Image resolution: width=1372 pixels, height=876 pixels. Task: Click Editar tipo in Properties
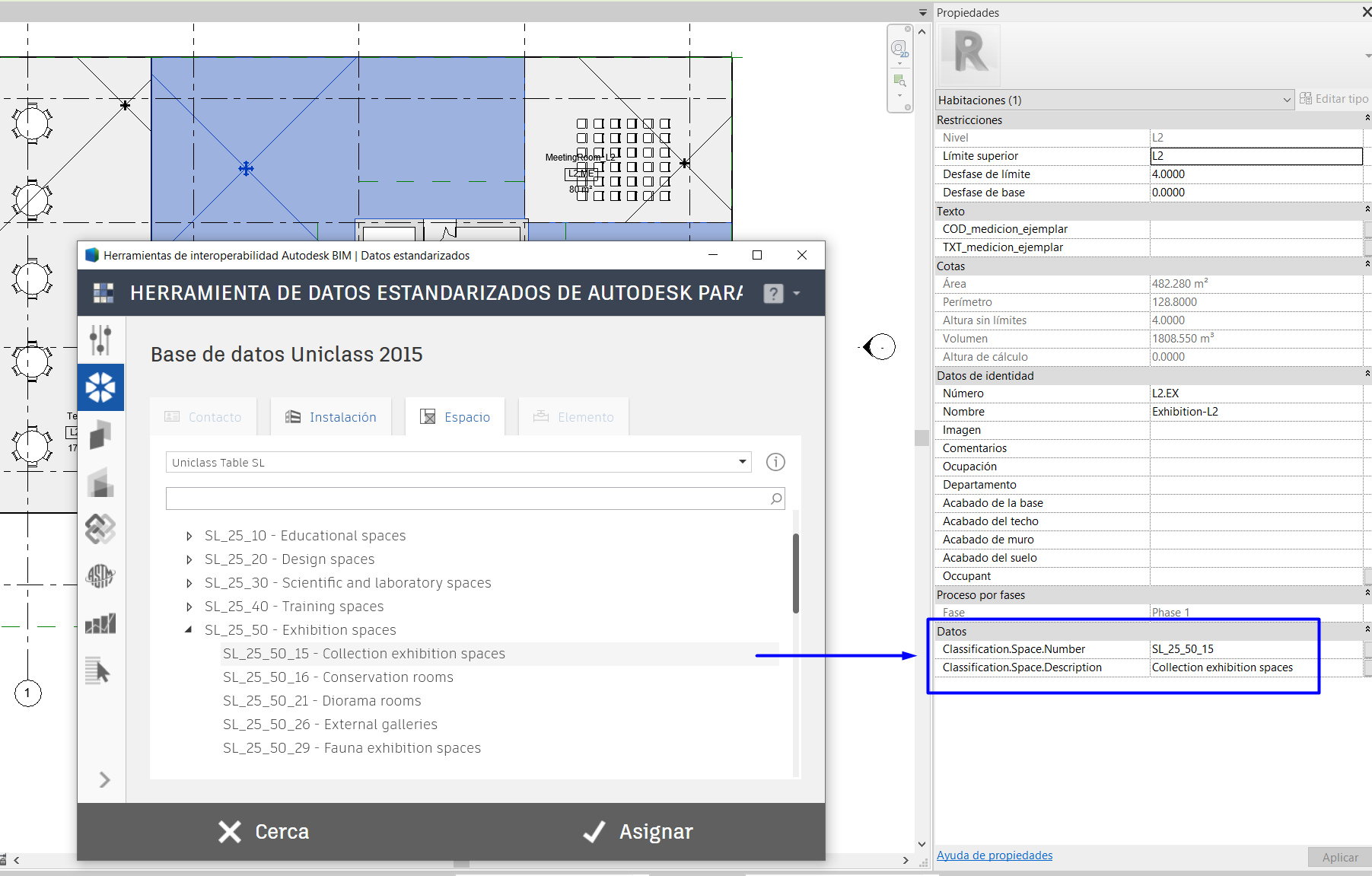point(1334,99)
